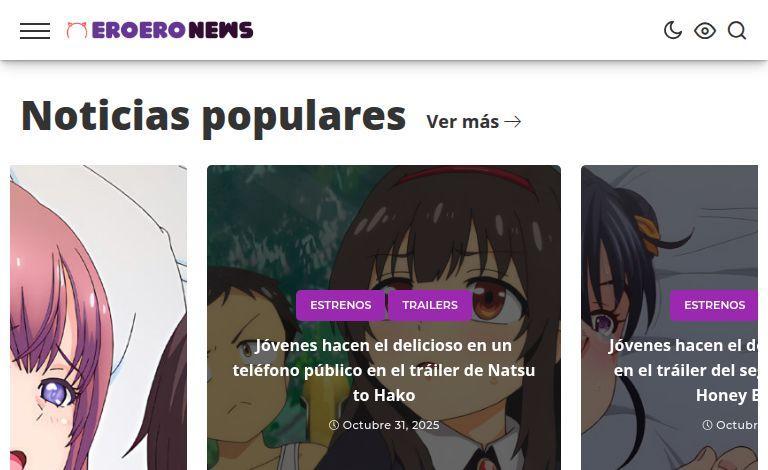The height and width of the screenshot is (470, 768).
Task: Open the partially visible Honey article title
Action: [x=683, y=370]
